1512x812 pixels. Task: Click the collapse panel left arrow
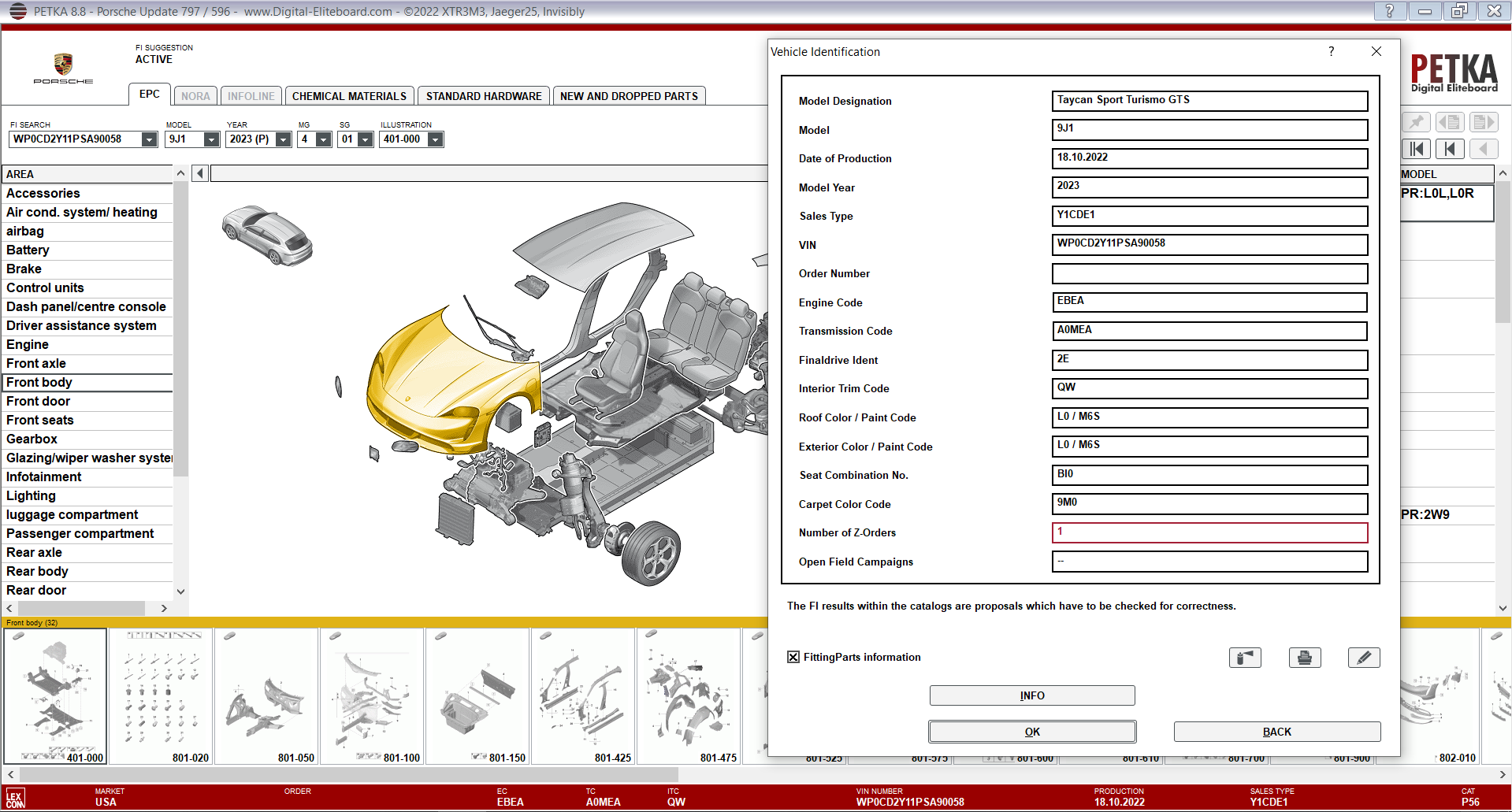[x=200, y=173]
